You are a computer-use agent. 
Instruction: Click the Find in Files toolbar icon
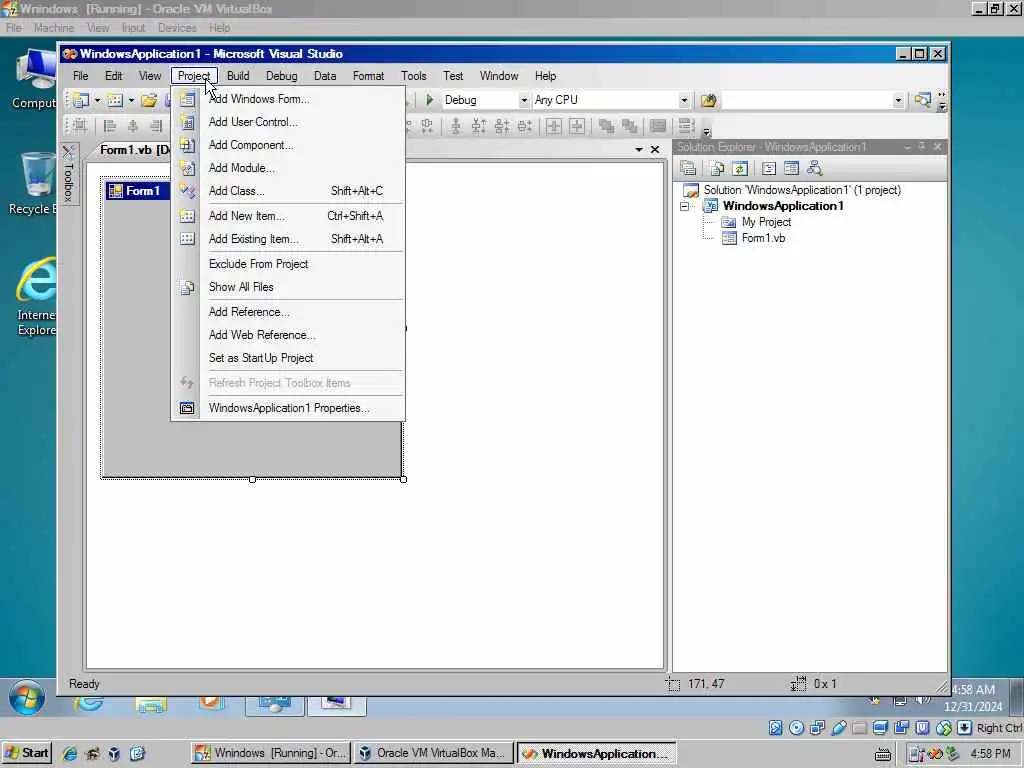[708, 100]
